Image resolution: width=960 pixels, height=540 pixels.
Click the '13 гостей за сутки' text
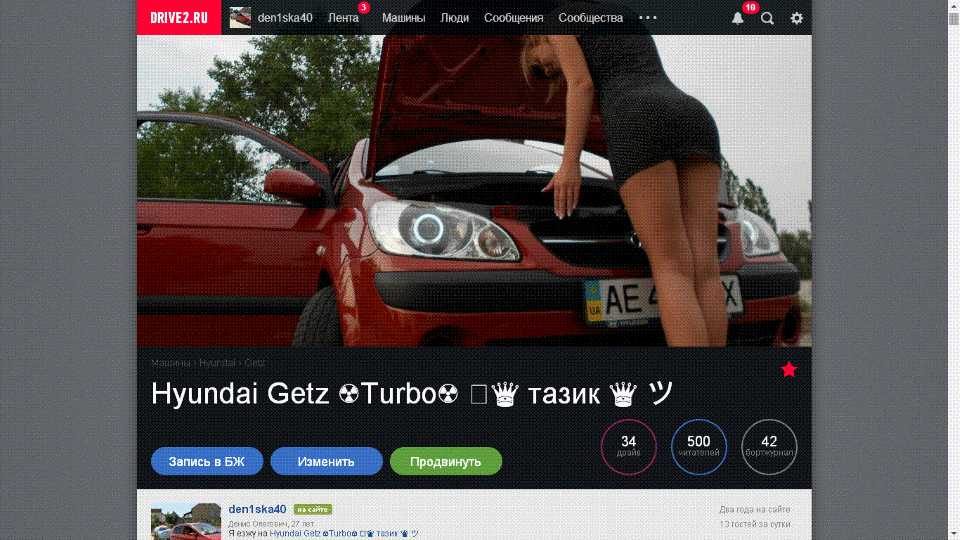pyautogui.click(x=754, y=524)
